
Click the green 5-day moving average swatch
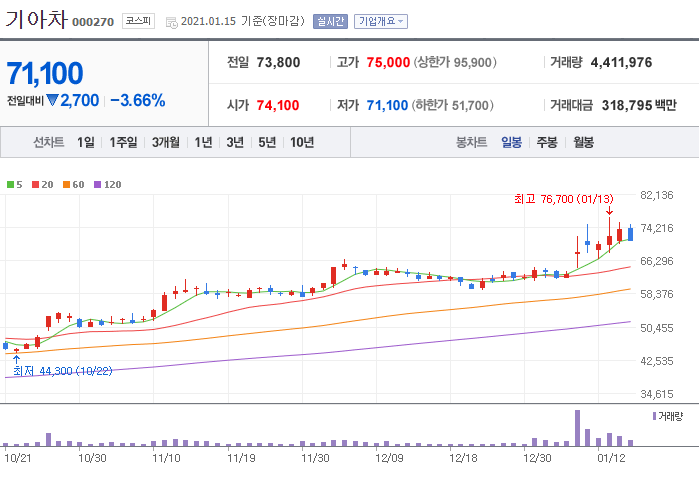coord(10,185)
